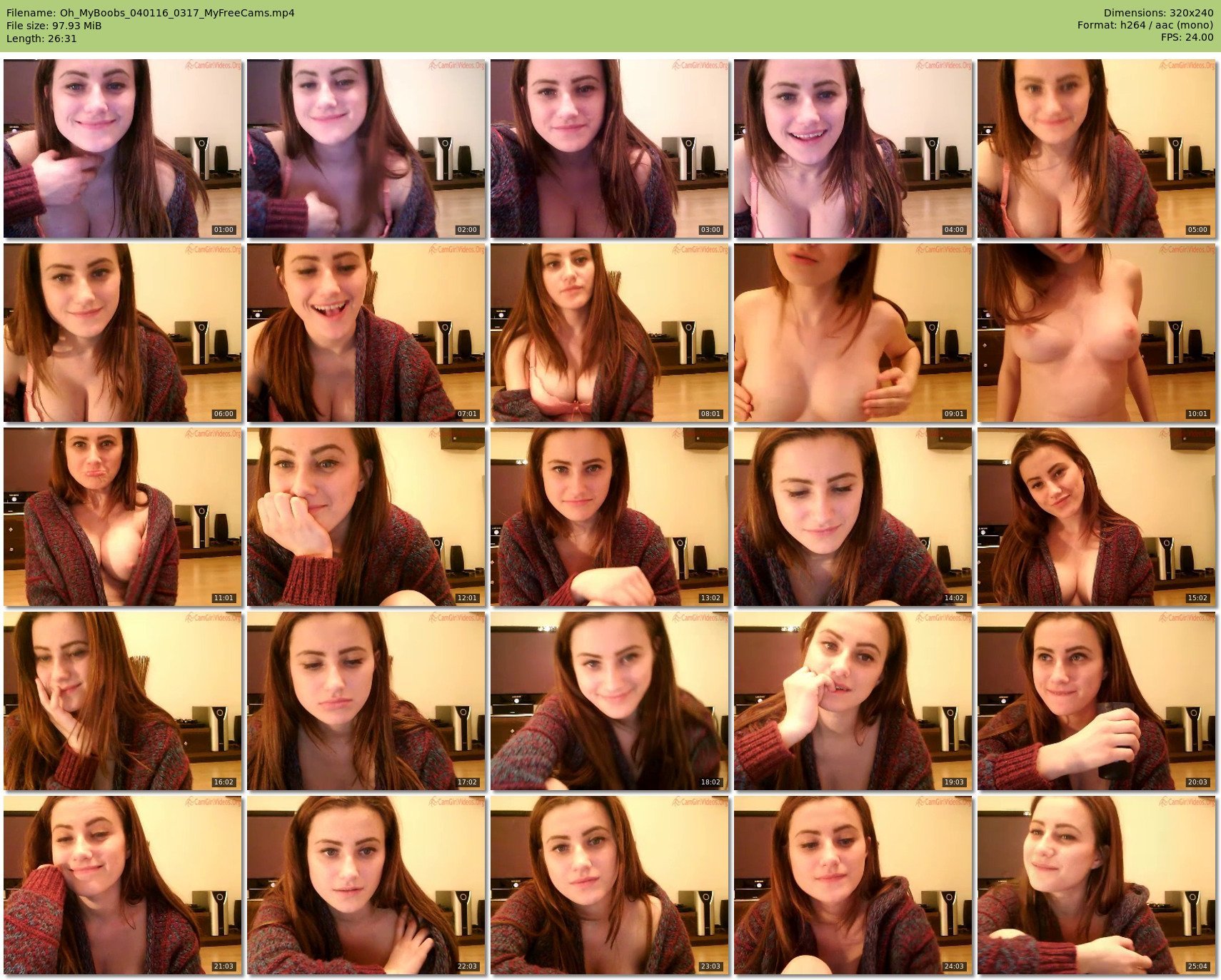Click the thumbnail stamped 17:02
Screen dimensions: 1221x980
(x=366, y=701)
